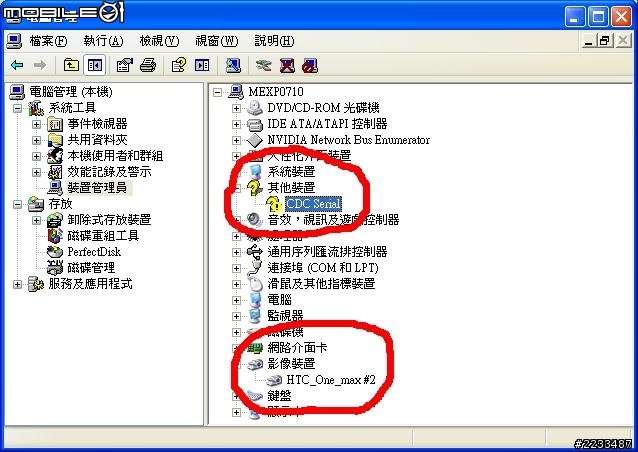Open the 檢視(V) menu

[159, 41]
